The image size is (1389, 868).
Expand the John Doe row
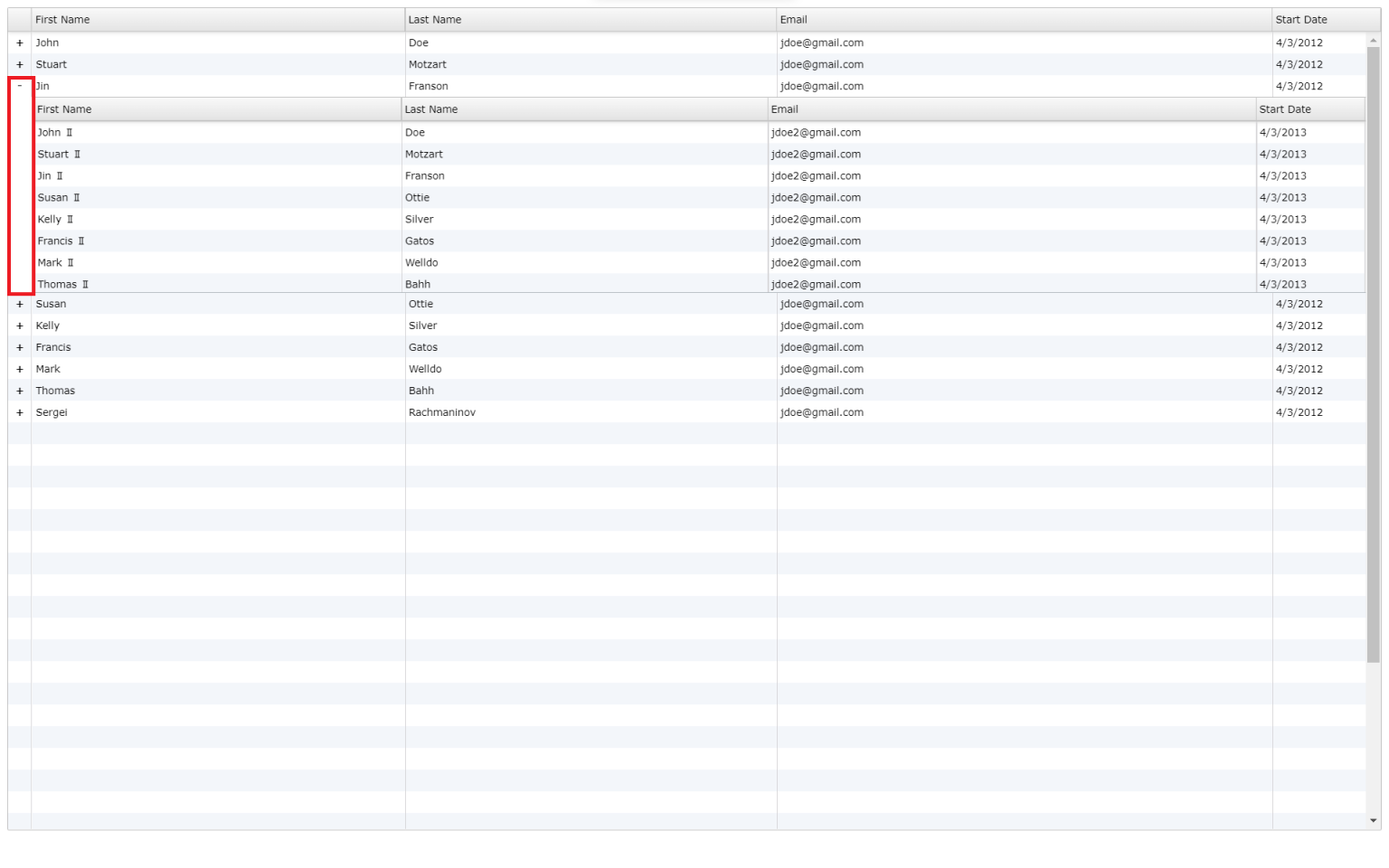click(x=20, y=43)
